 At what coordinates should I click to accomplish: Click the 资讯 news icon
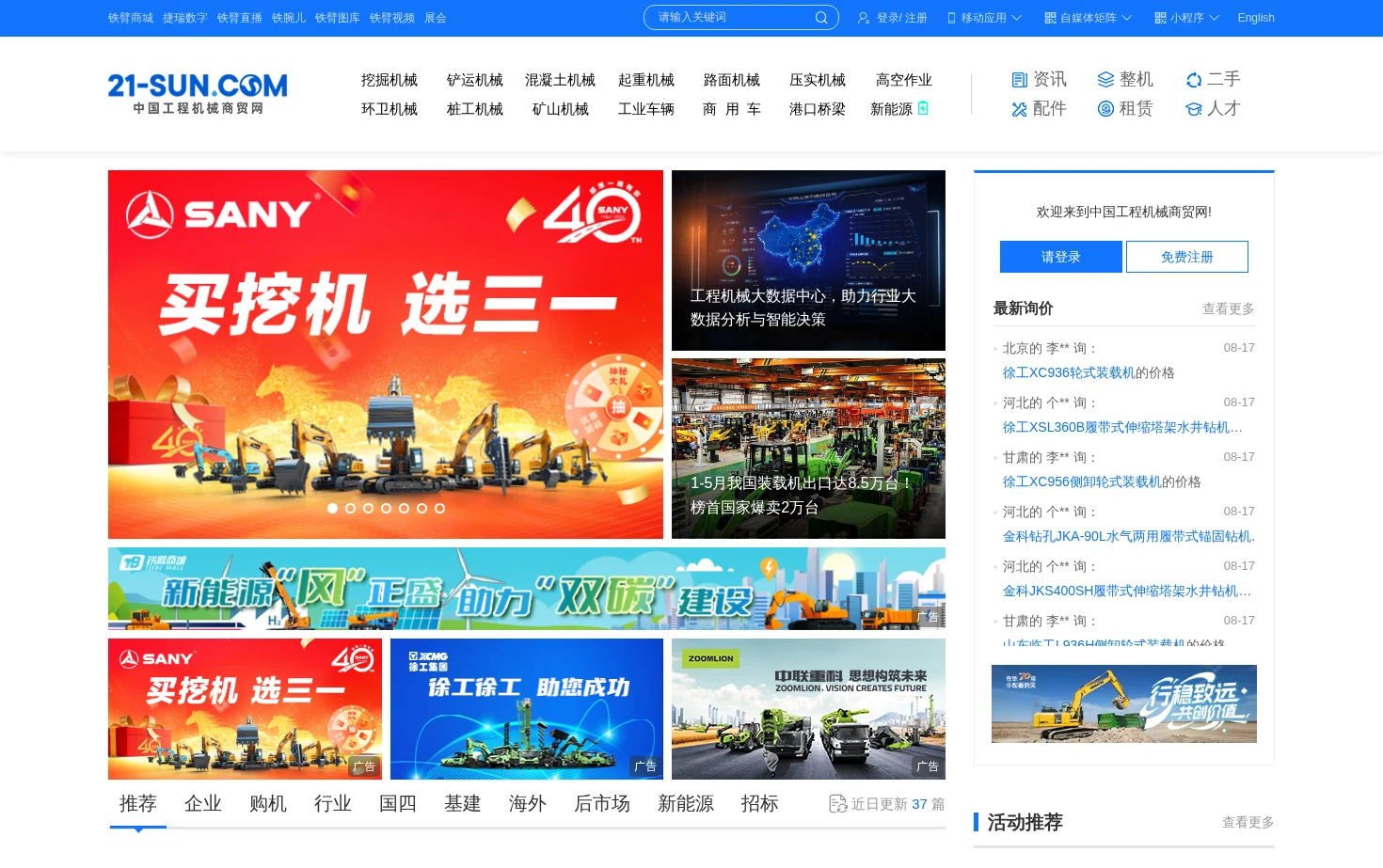pyautogui.click(x=1020, y=80)
